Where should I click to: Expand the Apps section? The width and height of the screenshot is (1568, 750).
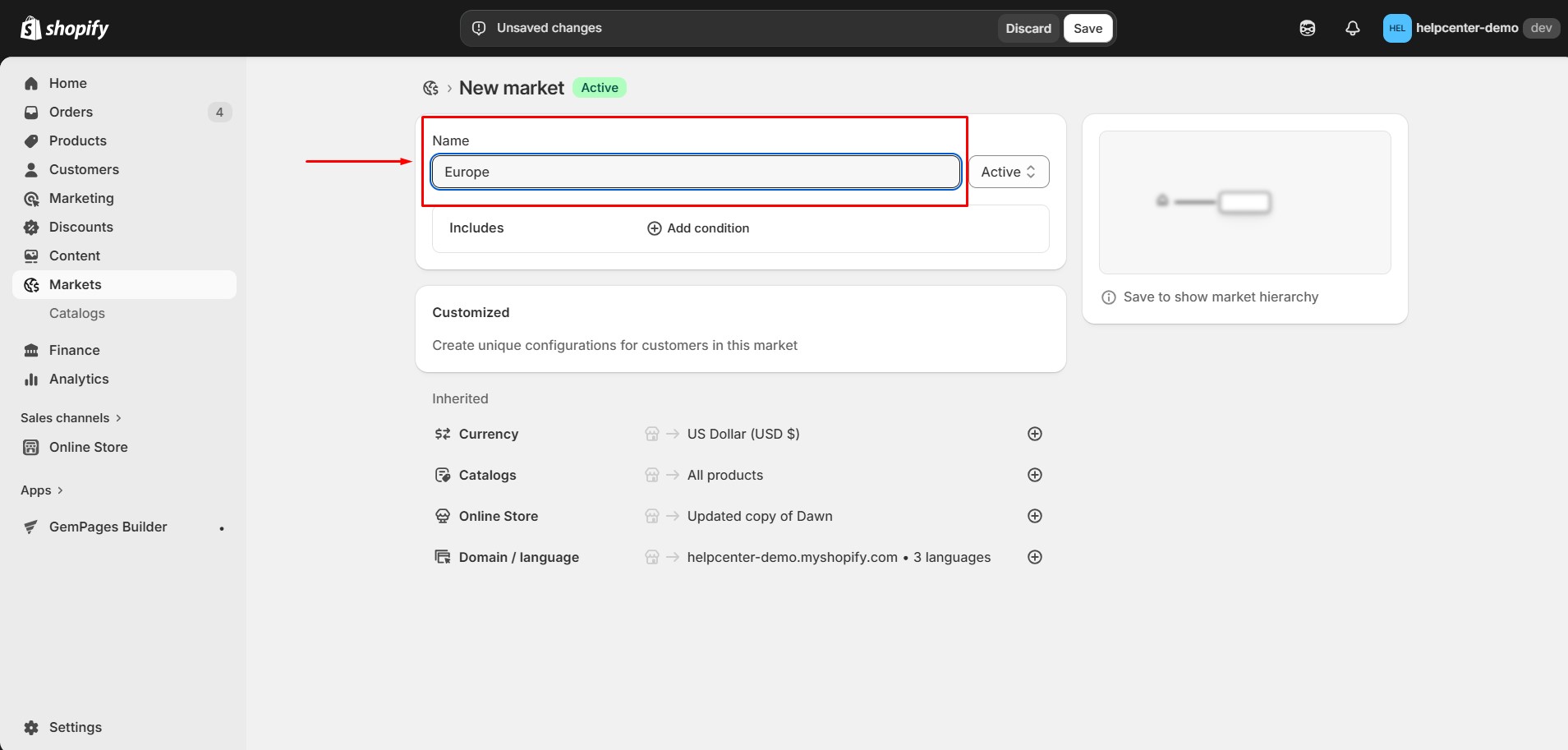point(42,490)
